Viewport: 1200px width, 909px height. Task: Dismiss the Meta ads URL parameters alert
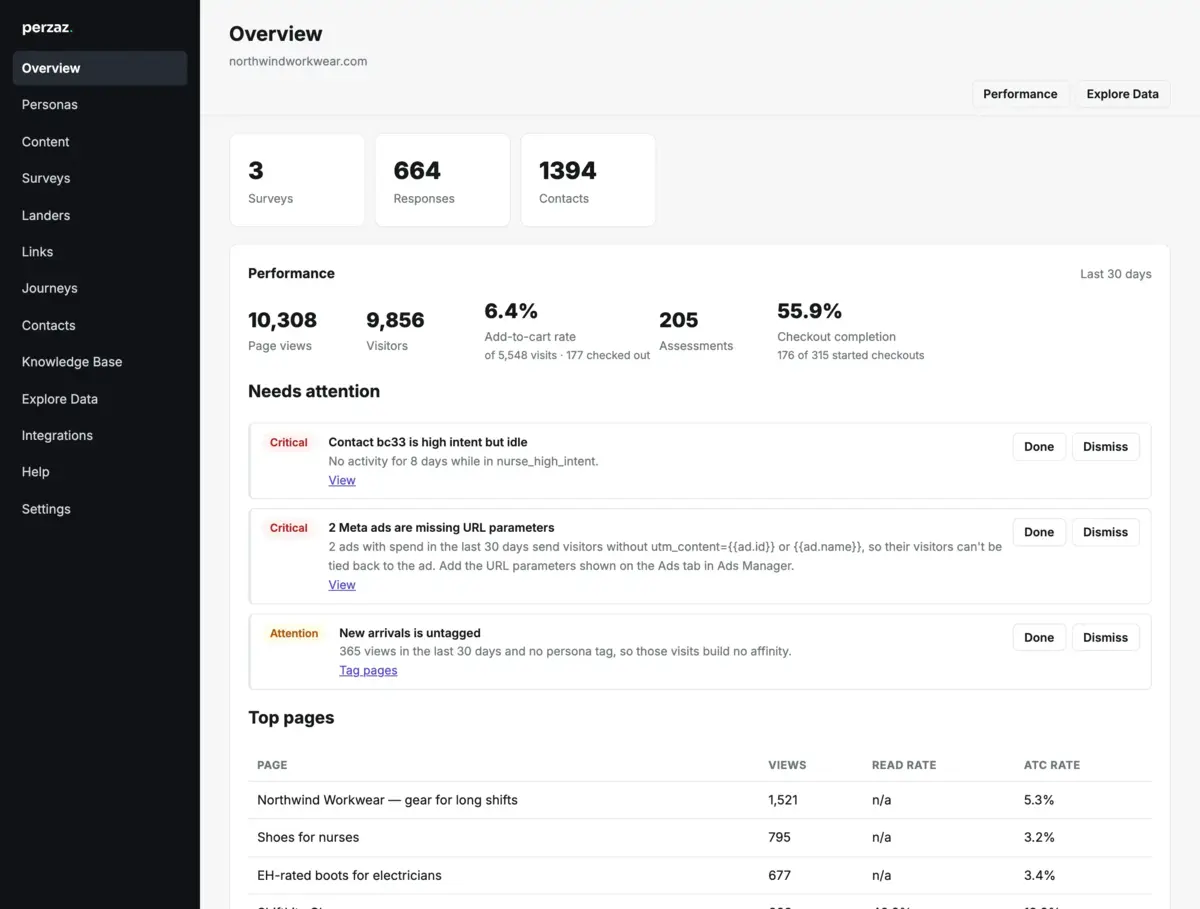pyautogui.click(x=1105, y=532)
